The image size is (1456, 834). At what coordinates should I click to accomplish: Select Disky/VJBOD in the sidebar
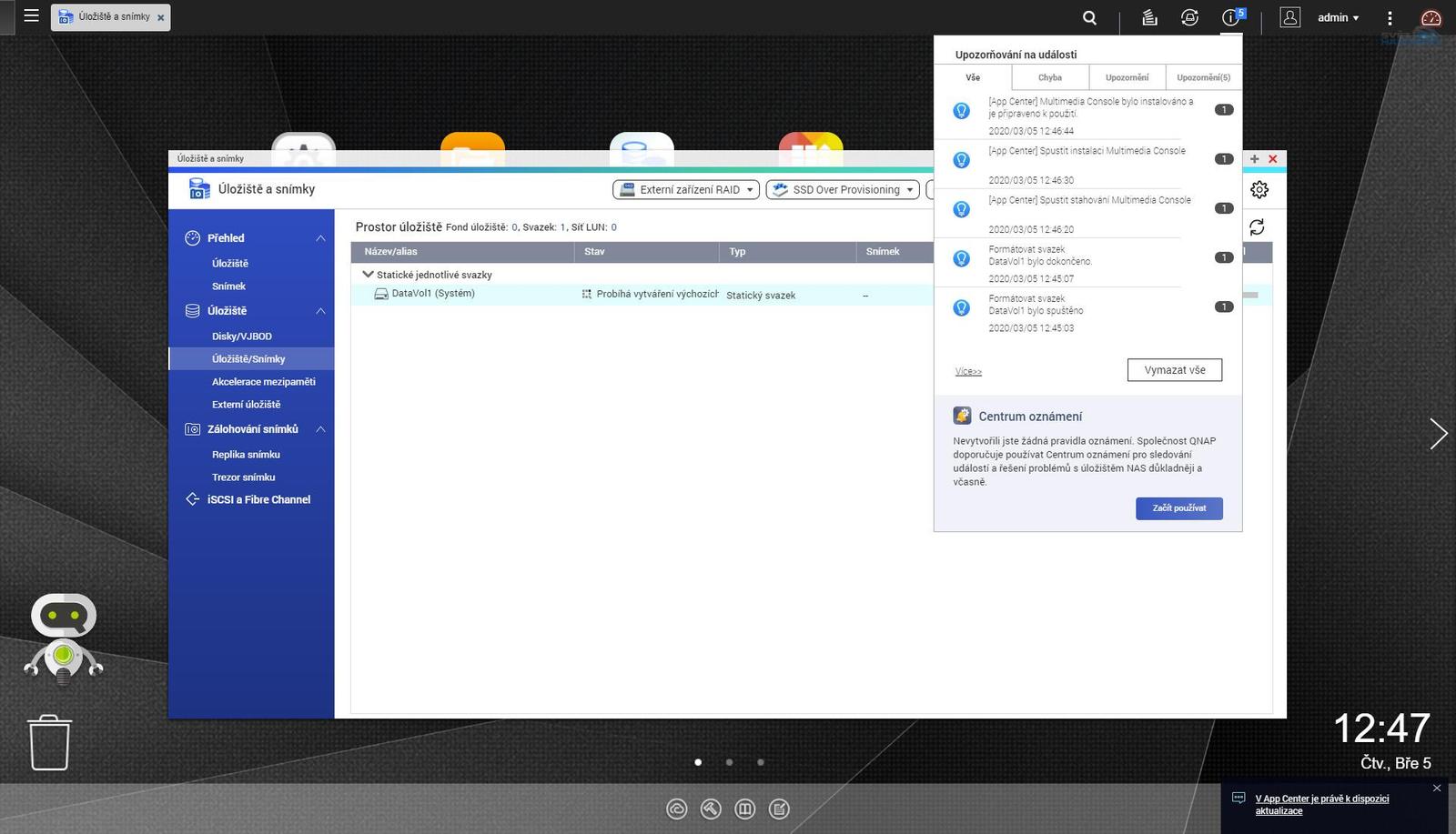click(x=242, y=337)
